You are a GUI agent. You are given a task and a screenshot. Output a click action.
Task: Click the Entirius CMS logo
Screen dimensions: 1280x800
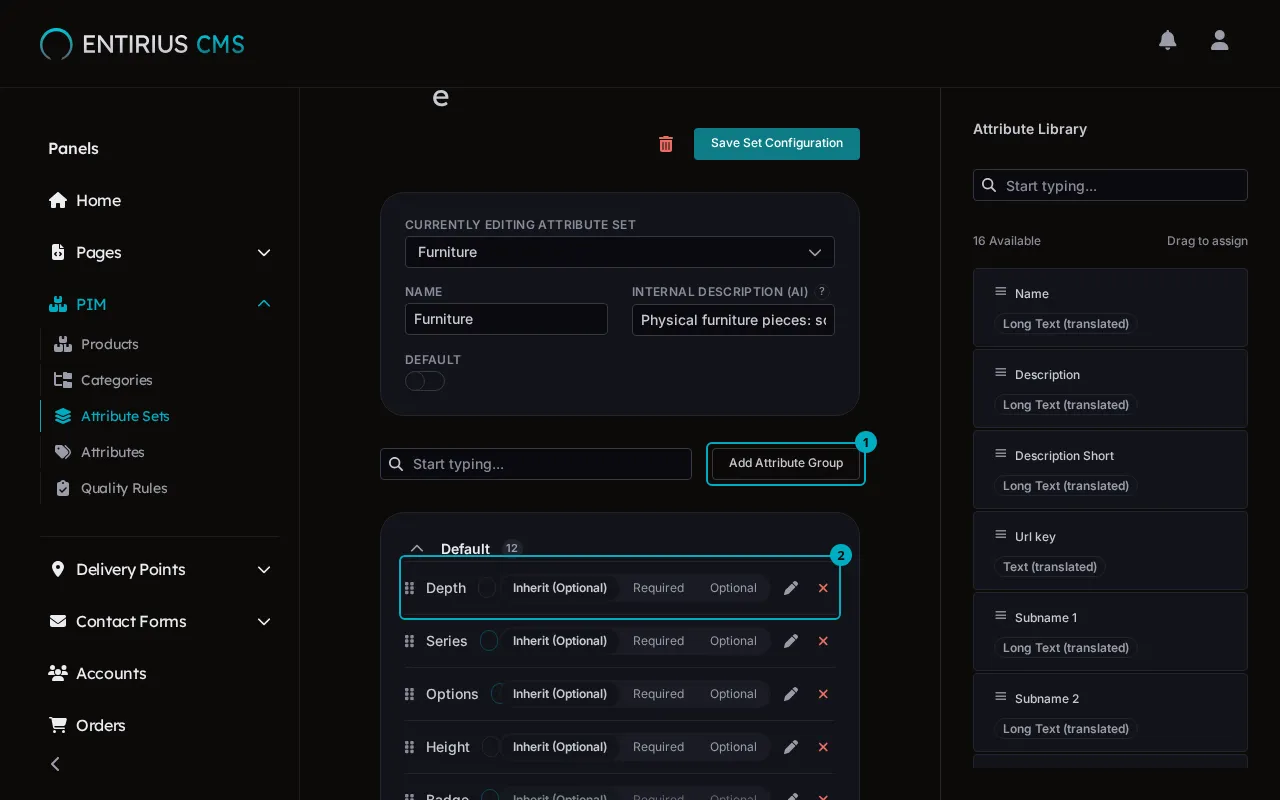pyautogui.click(x=142, y=44)
